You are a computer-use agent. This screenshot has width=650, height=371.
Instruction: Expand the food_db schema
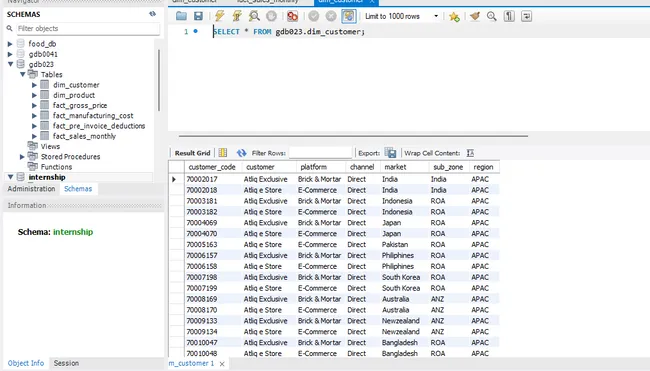pos(10,44)
